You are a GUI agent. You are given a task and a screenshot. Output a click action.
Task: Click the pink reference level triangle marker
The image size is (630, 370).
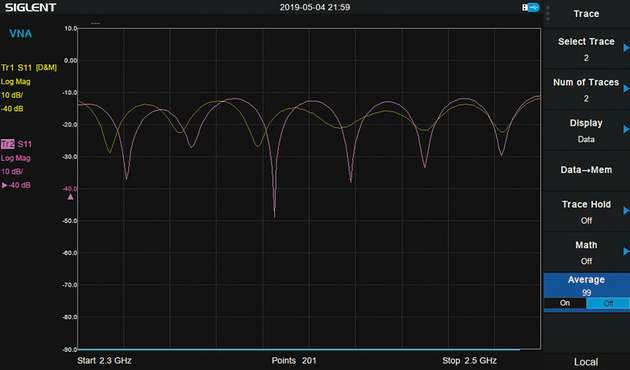coord(70,196)
